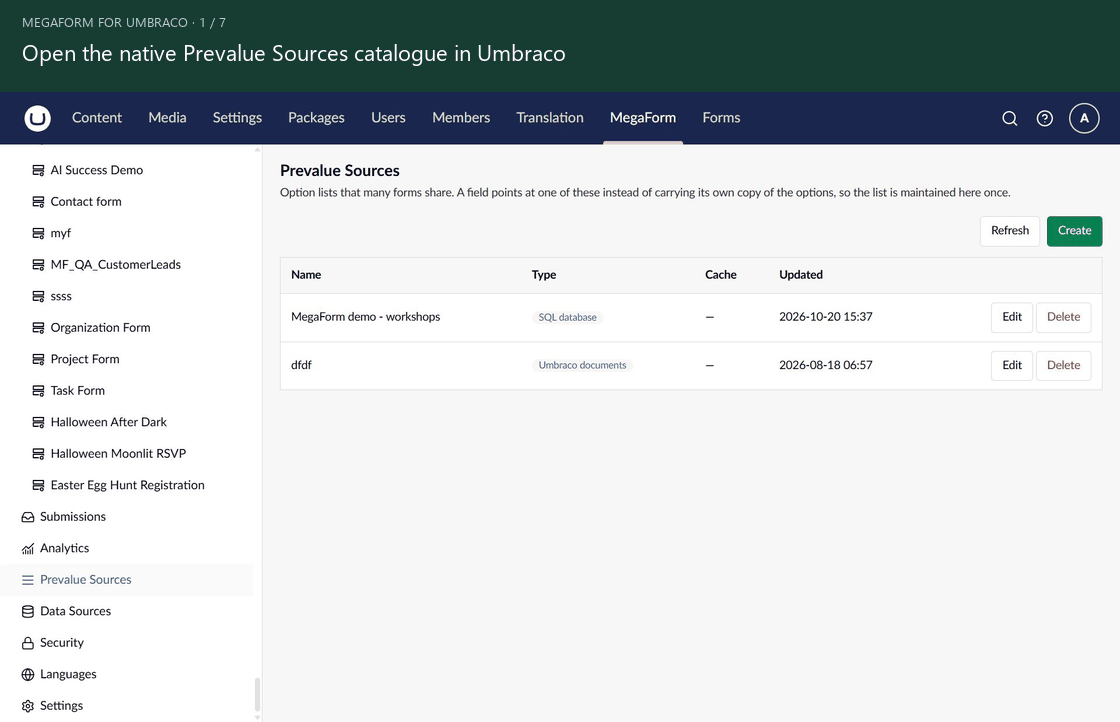
Task: Click the Languages globe icon
Action: (28, 674)
